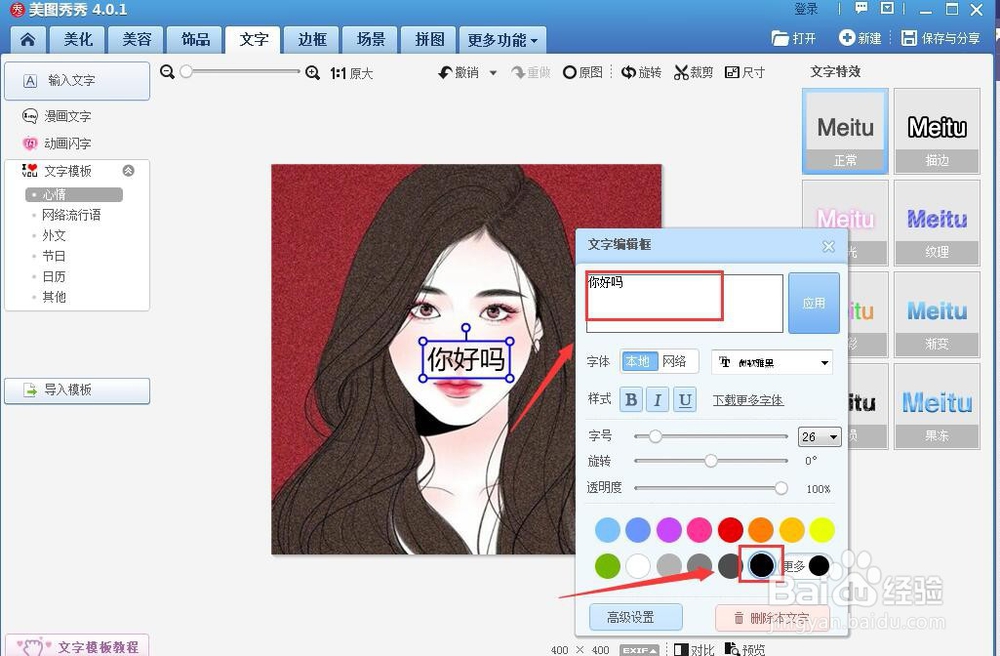
Task: Pick the green color swatch
Action: (x=607, y=565)
